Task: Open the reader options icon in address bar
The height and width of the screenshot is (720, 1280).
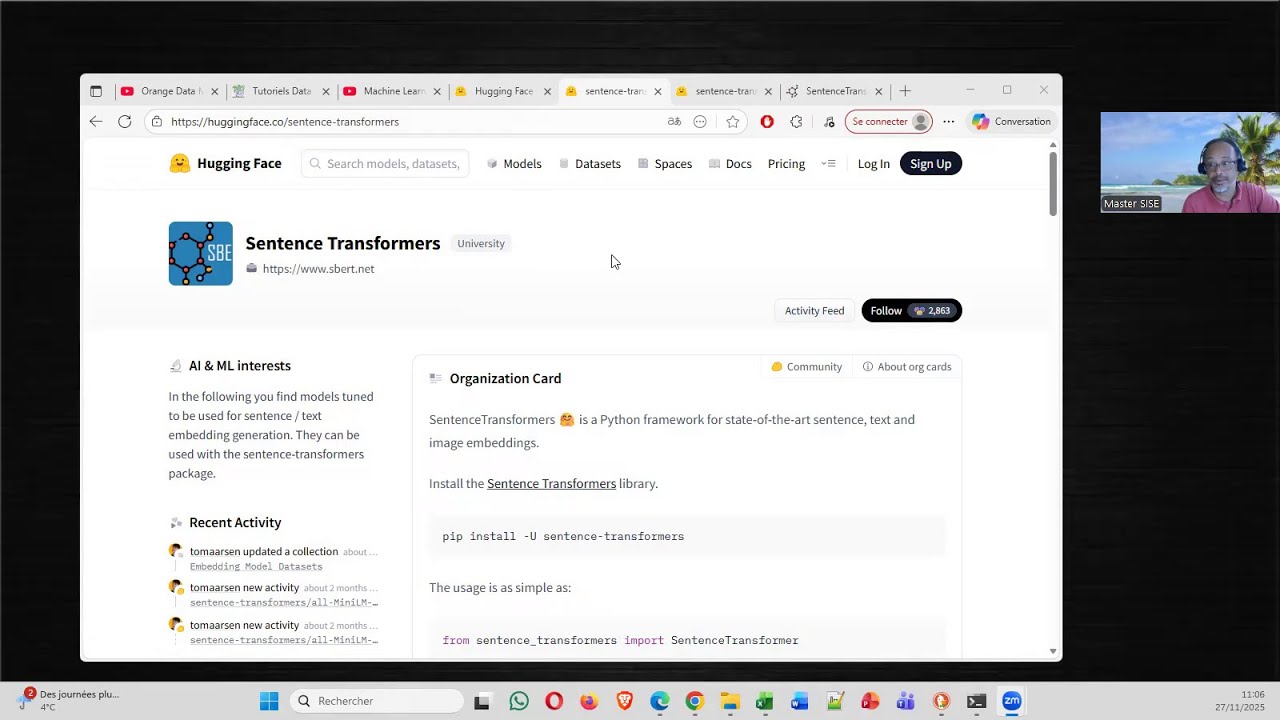Action: point(700,122)
